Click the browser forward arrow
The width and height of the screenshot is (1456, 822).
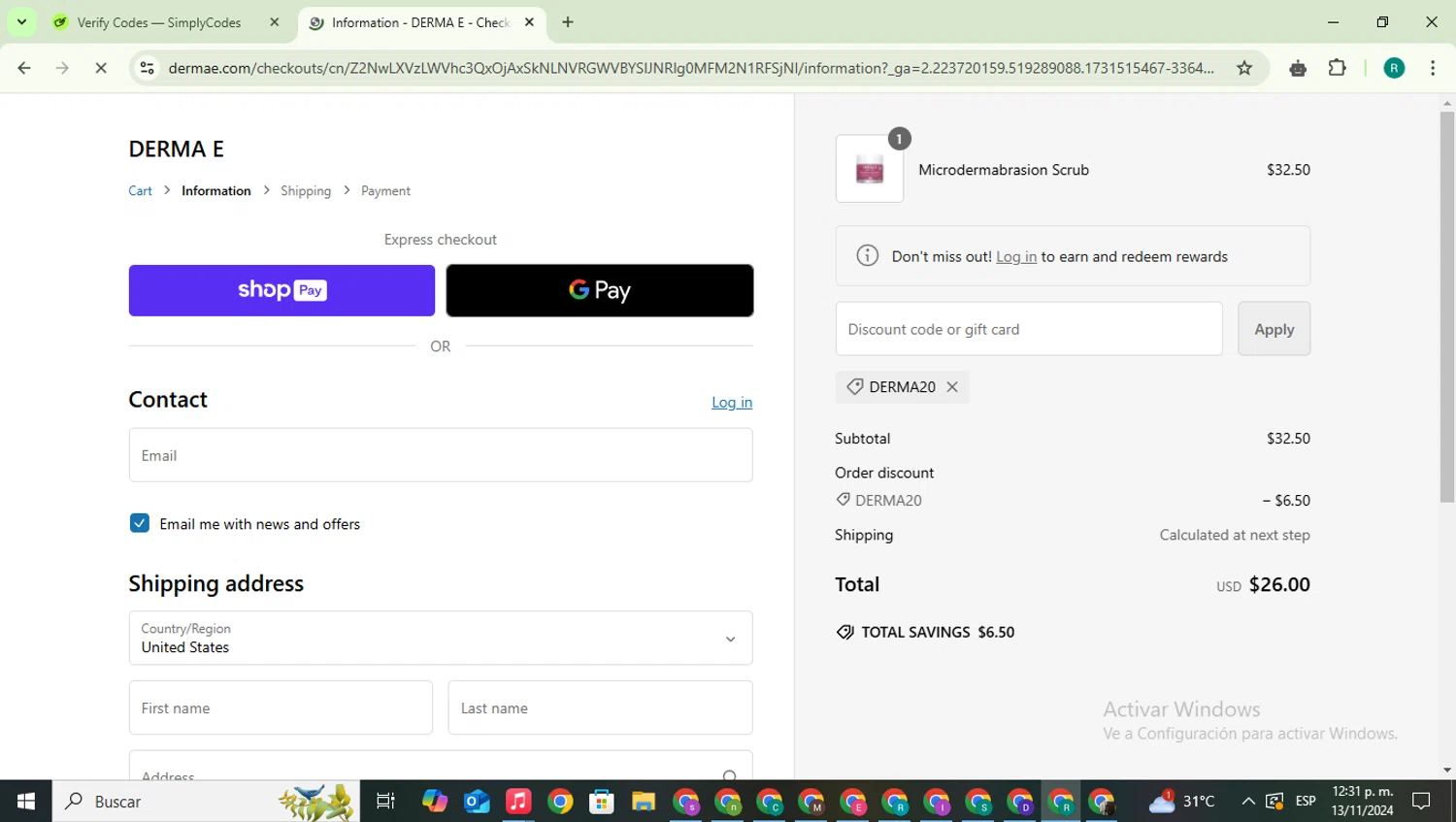(x=62, y=68)
